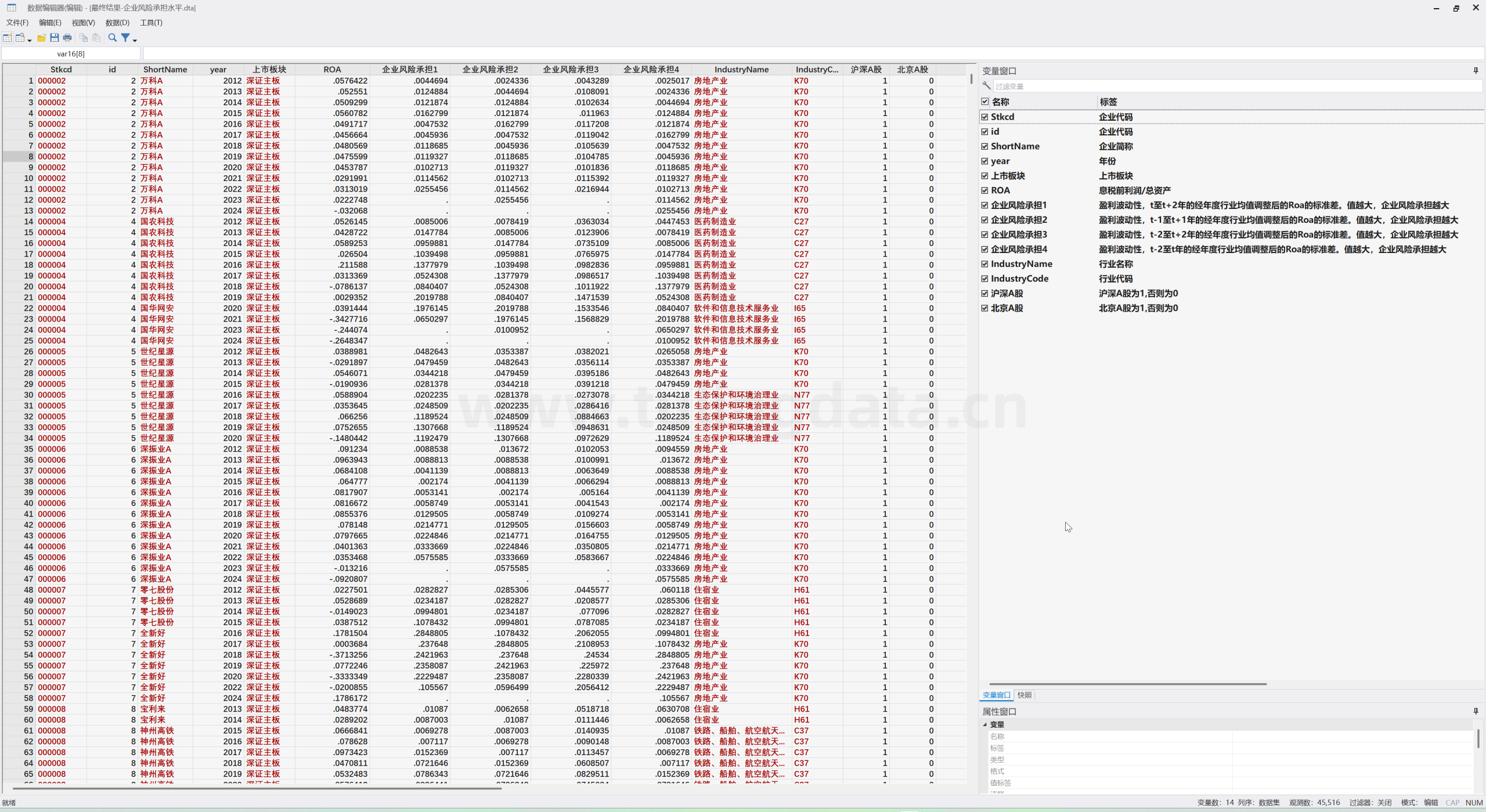The width and height of the screenshot is (1486, 812).
Task: Toggle the header select-all checkbox by 名称
Action: (x=985, y=102)
